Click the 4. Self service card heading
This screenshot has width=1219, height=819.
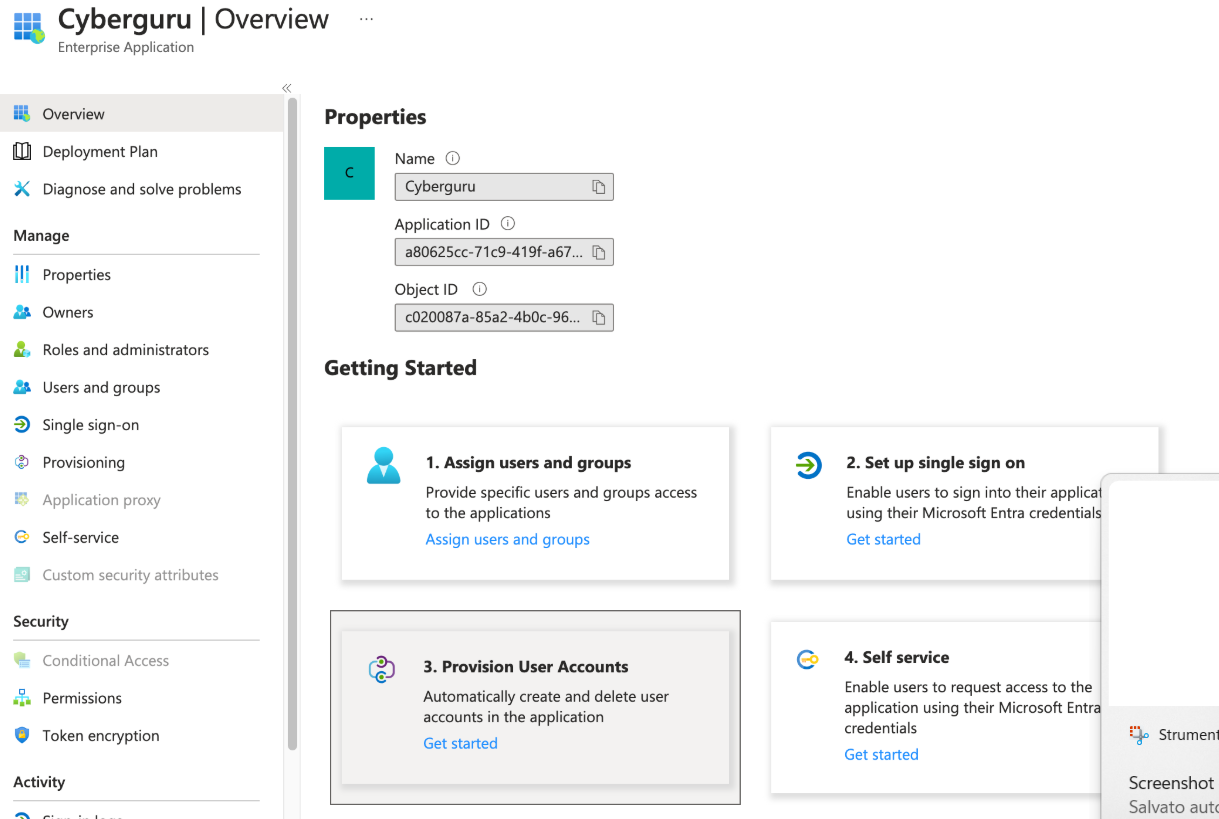click(x=897, y=657)
